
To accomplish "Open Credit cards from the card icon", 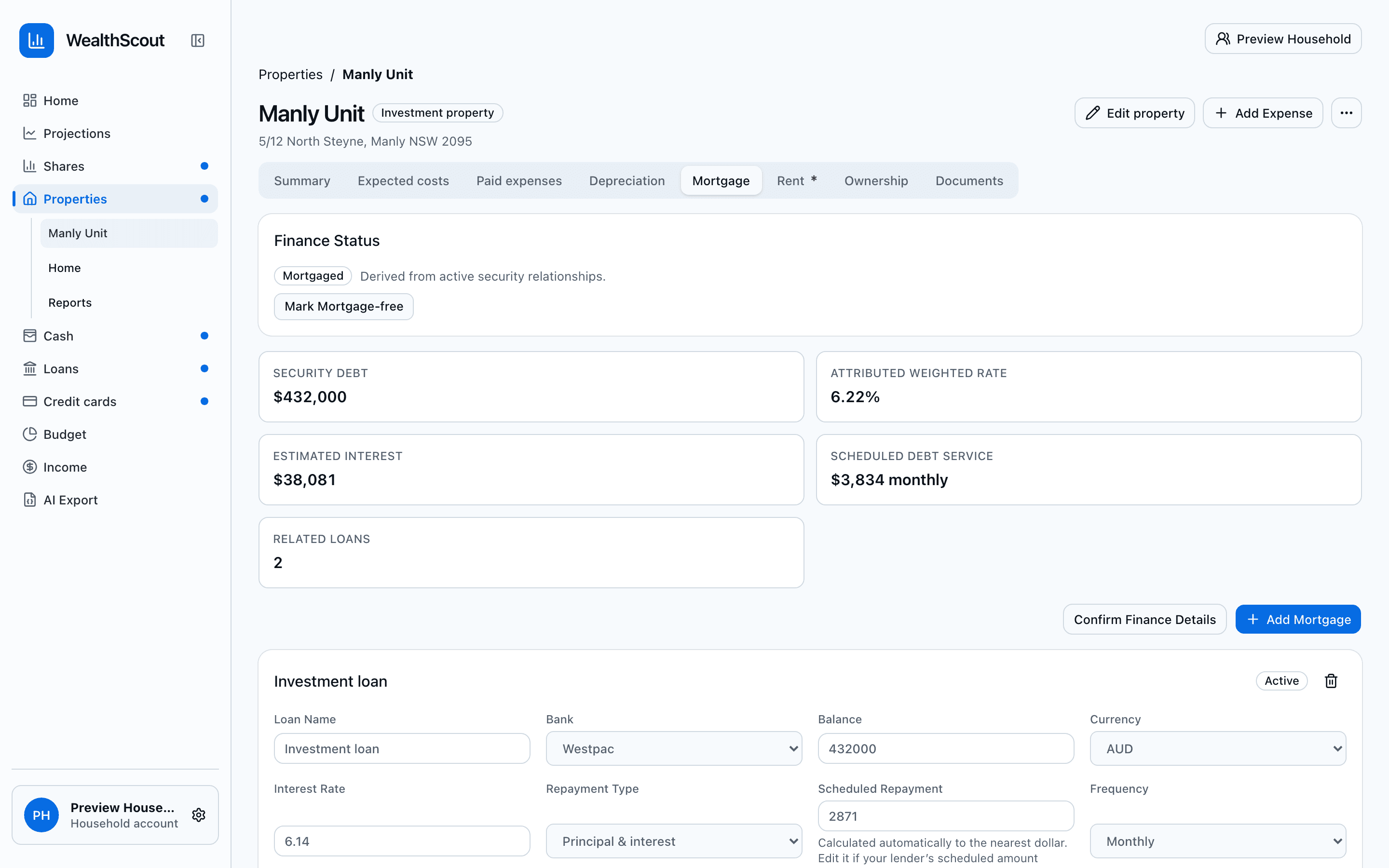I will [30, 401].
